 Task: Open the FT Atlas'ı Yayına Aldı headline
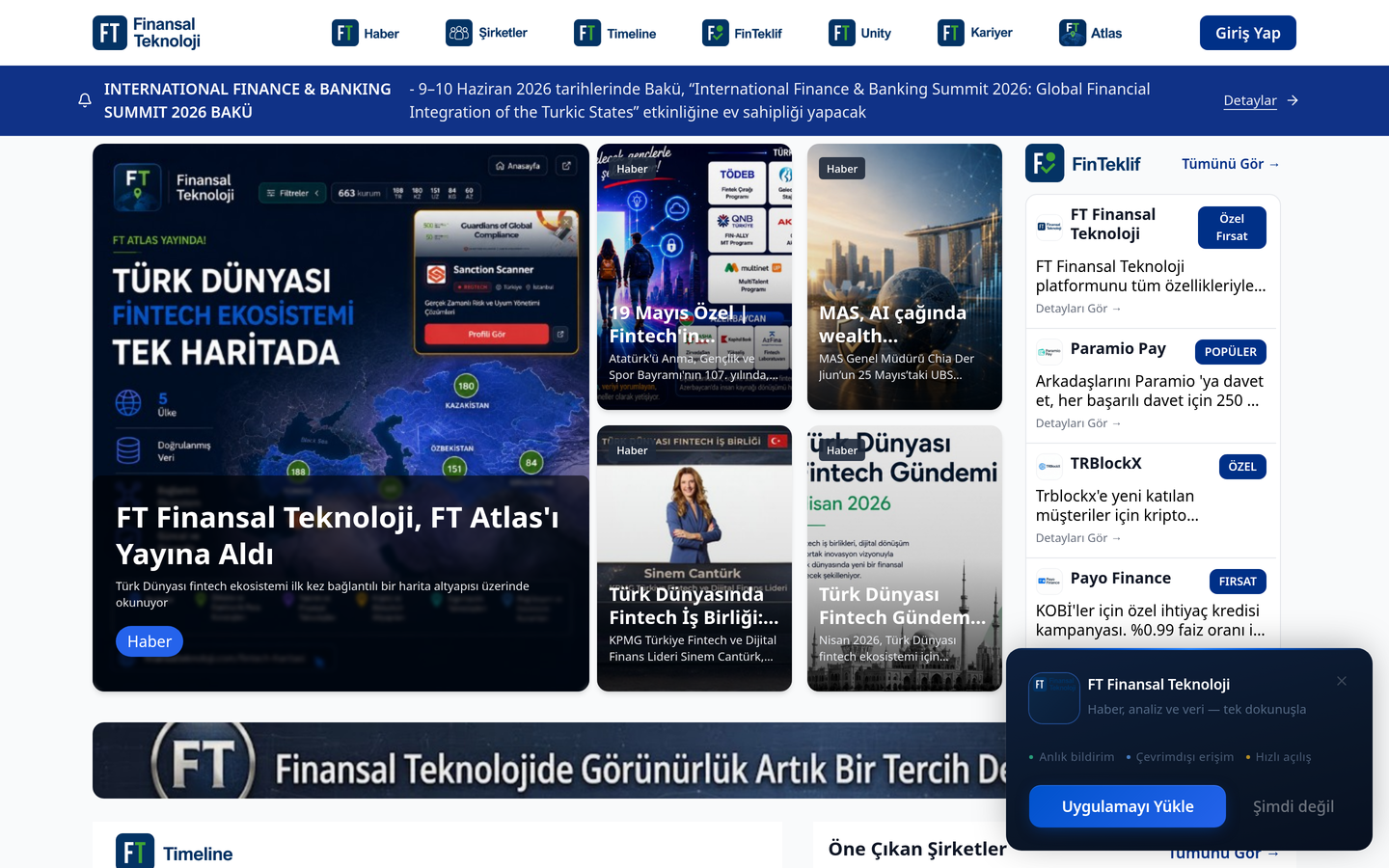(x=338, y=535)
